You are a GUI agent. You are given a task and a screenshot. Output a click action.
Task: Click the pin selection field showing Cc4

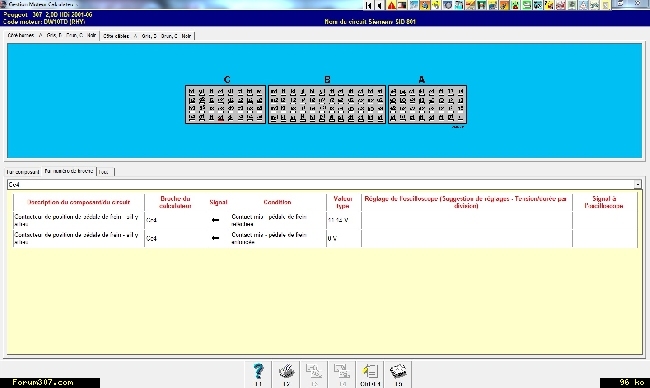pyautogui.click(x=320, y=184)
